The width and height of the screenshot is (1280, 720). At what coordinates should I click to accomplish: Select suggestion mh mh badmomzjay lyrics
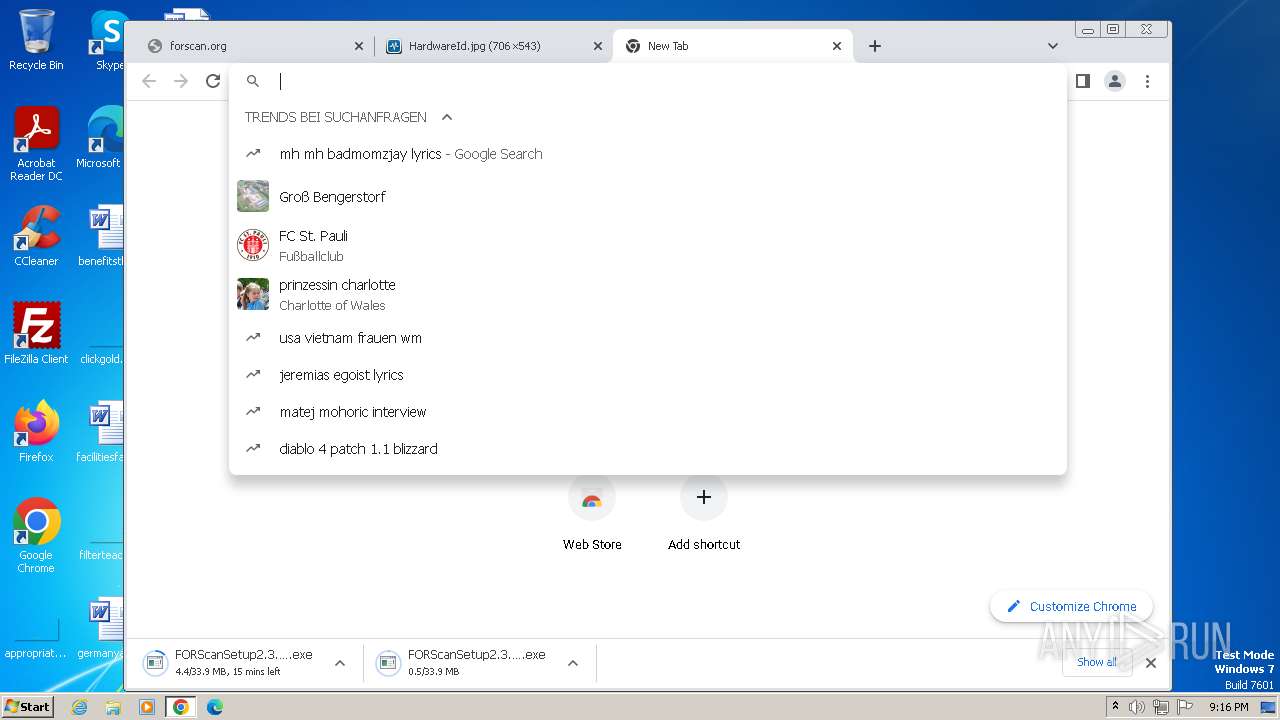tap(648, 154)
